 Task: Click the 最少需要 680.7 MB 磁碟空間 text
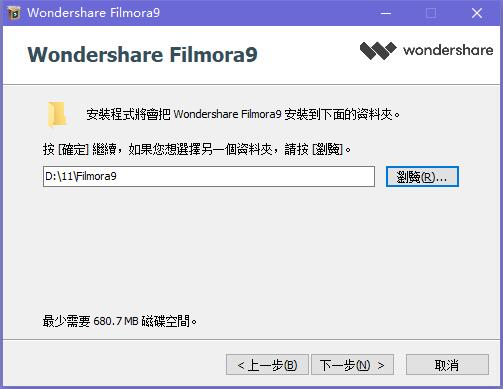click(x=120, y=321)
